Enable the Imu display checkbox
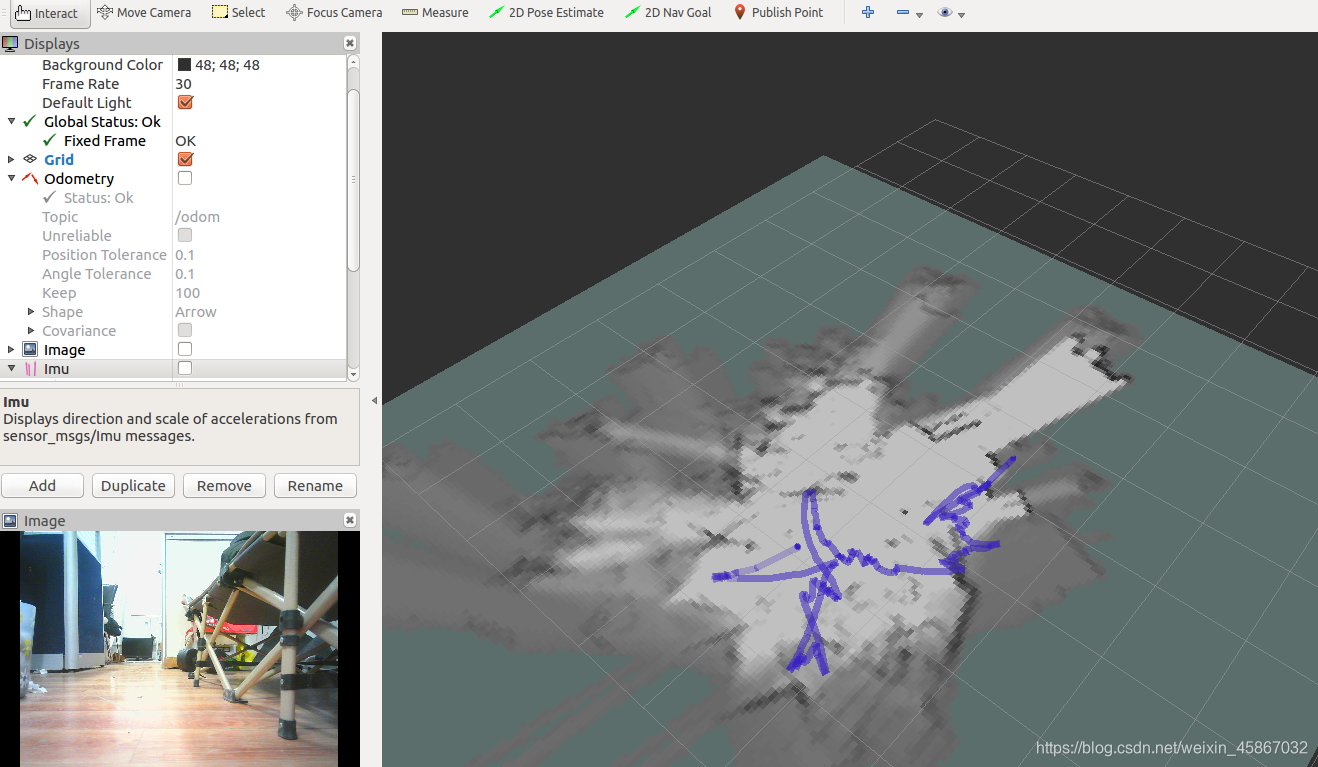The height and width of the screenshot is (767, 1318). [185, 368]
